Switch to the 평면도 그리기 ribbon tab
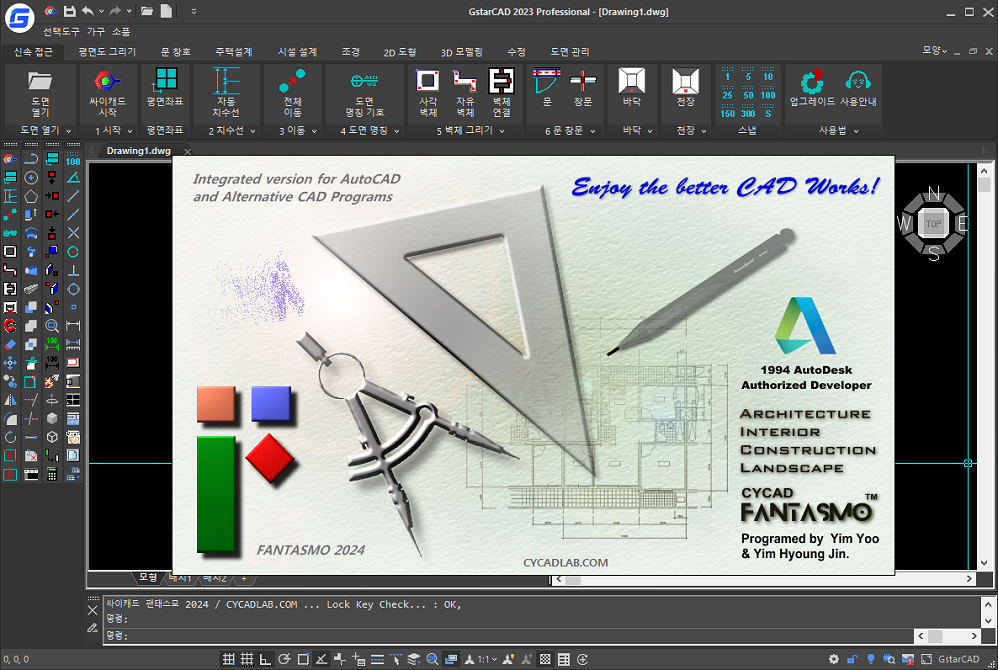The height and width of the screenshot is (670, 998). pos(107,52)
